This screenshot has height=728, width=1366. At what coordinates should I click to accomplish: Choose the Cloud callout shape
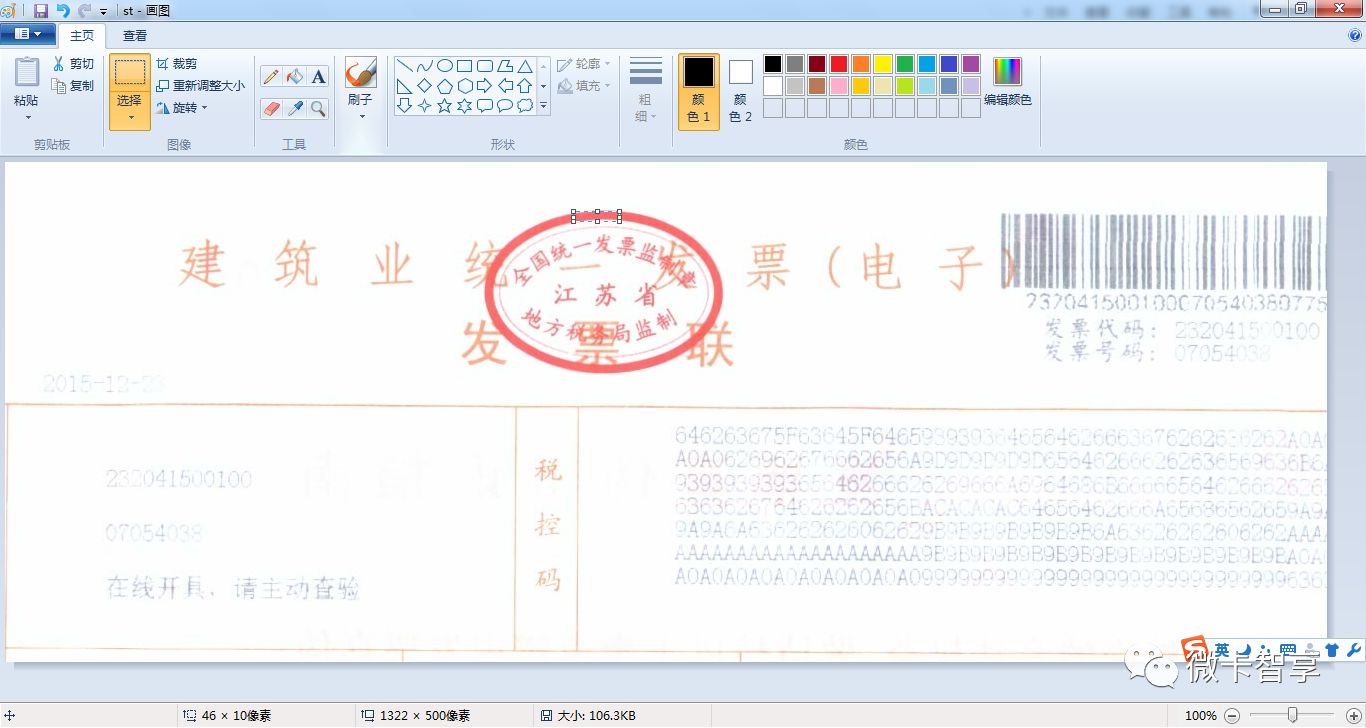(525, 106)
